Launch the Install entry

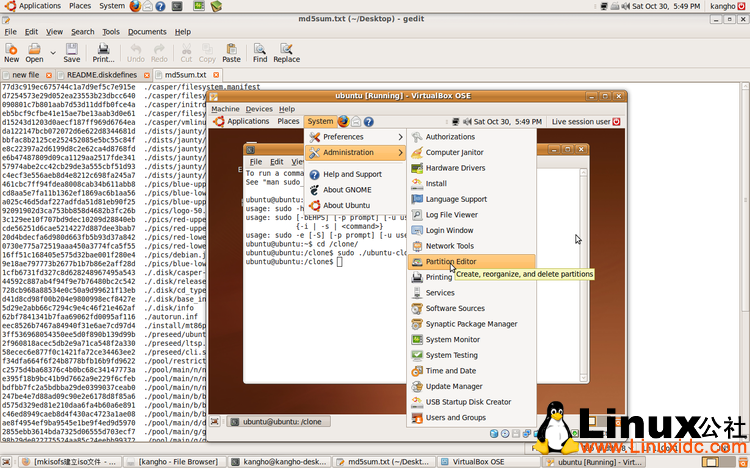(472, 184)
